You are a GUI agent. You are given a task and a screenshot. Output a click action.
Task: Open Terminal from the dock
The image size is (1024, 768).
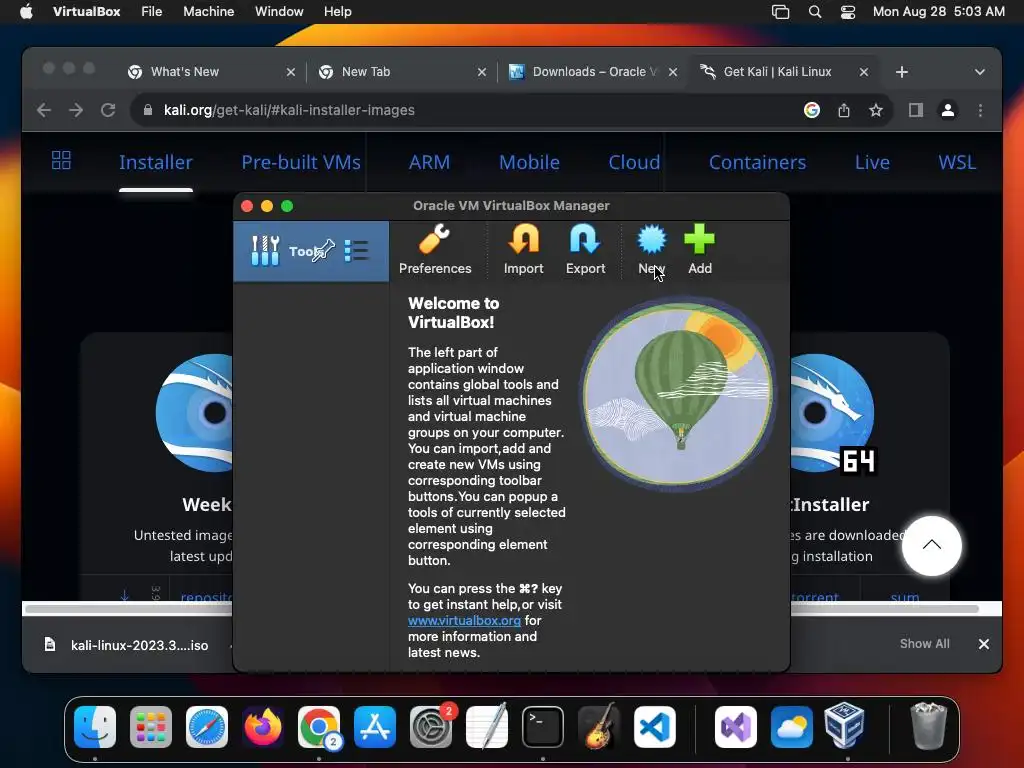pyautogui.click(x=543, y=727)
